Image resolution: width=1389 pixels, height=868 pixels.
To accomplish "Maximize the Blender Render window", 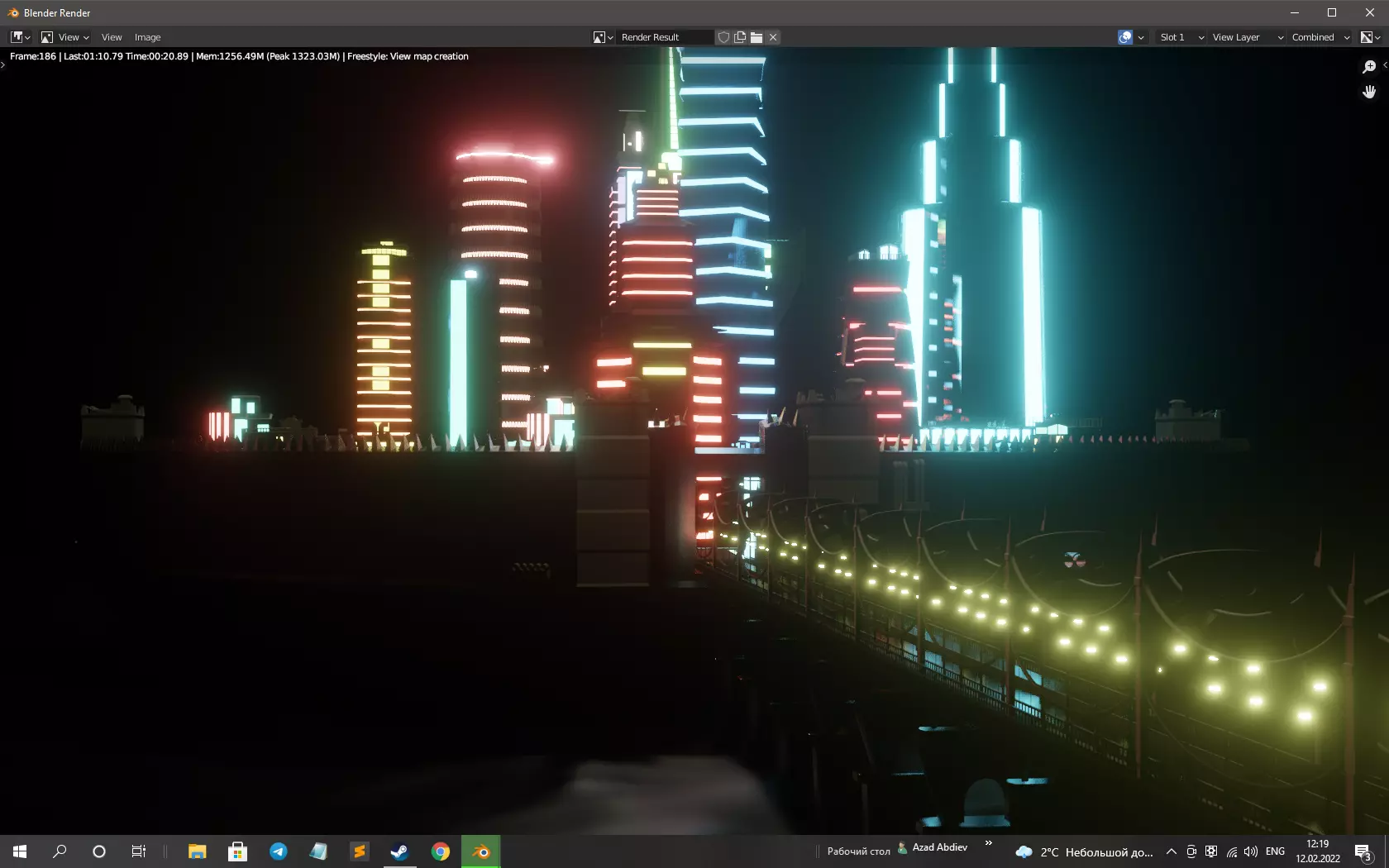I will click(x=1332, y=13).
